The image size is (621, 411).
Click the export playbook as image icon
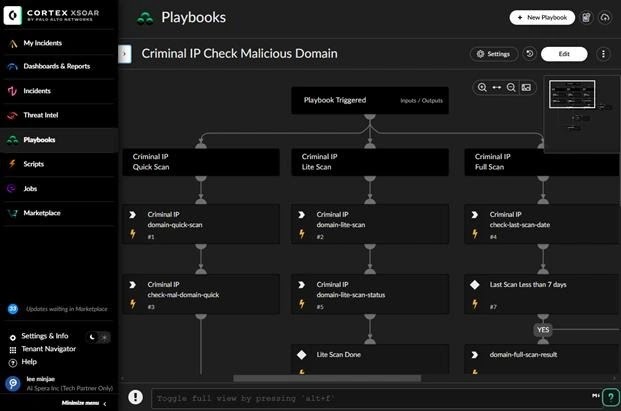click(526, 88)
